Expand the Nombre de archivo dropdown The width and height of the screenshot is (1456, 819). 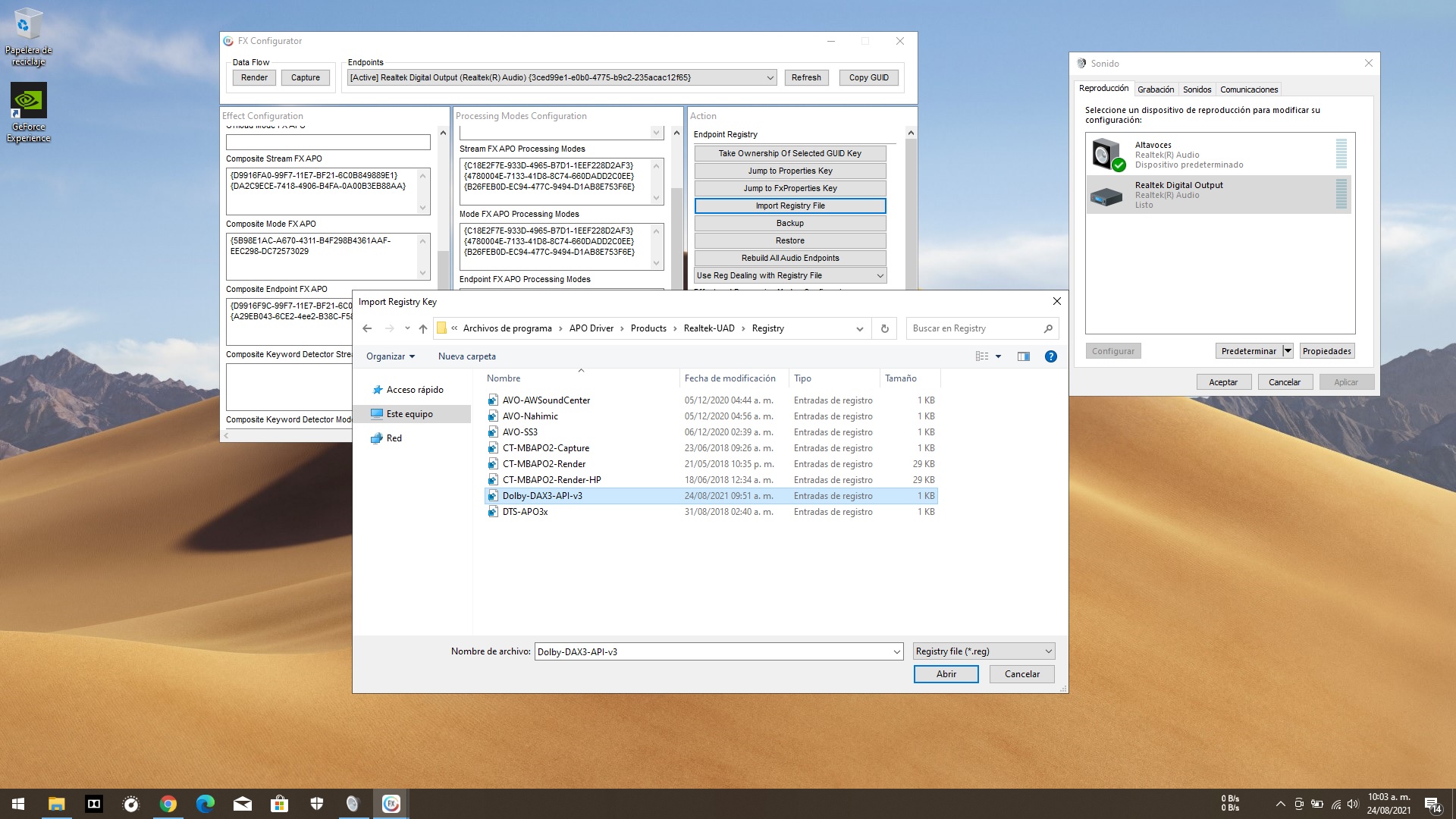[x=896, y=651]
